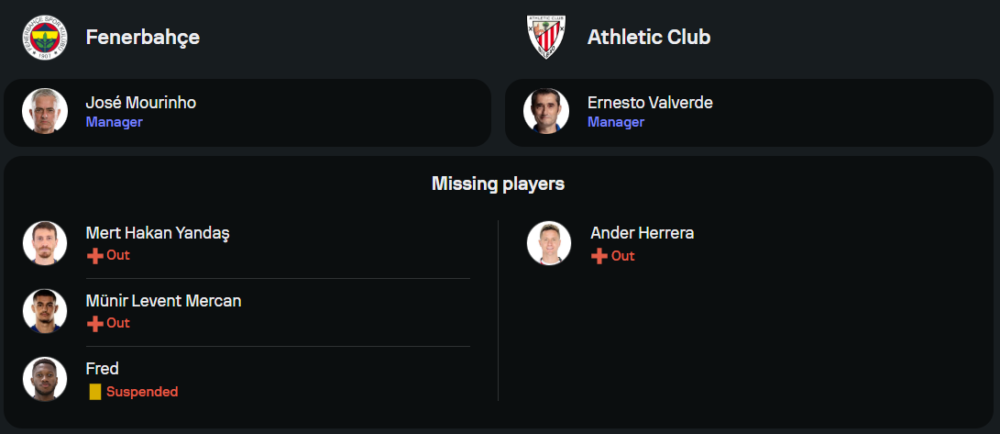Click the red injury cross beside Ander Herrera
Viewport: 1000px width, 434px height.
tap(599, 256)
